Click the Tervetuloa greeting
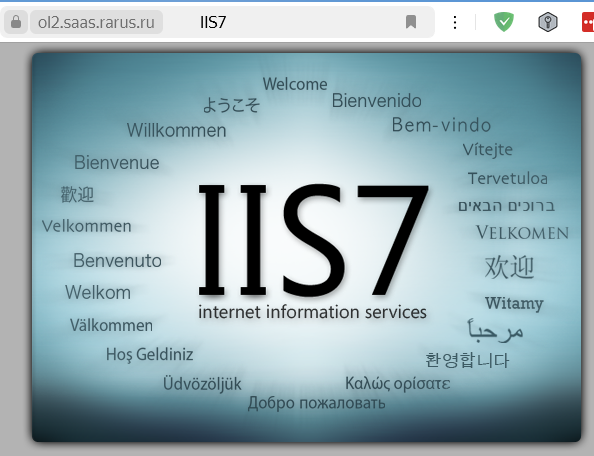The height and width of the screenshot is (456, 594). pos(508,178)
